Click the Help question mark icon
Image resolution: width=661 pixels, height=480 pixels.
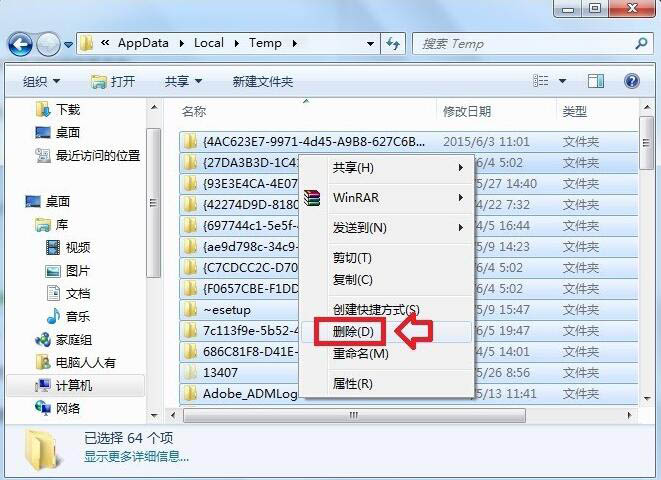pos(631,81)
